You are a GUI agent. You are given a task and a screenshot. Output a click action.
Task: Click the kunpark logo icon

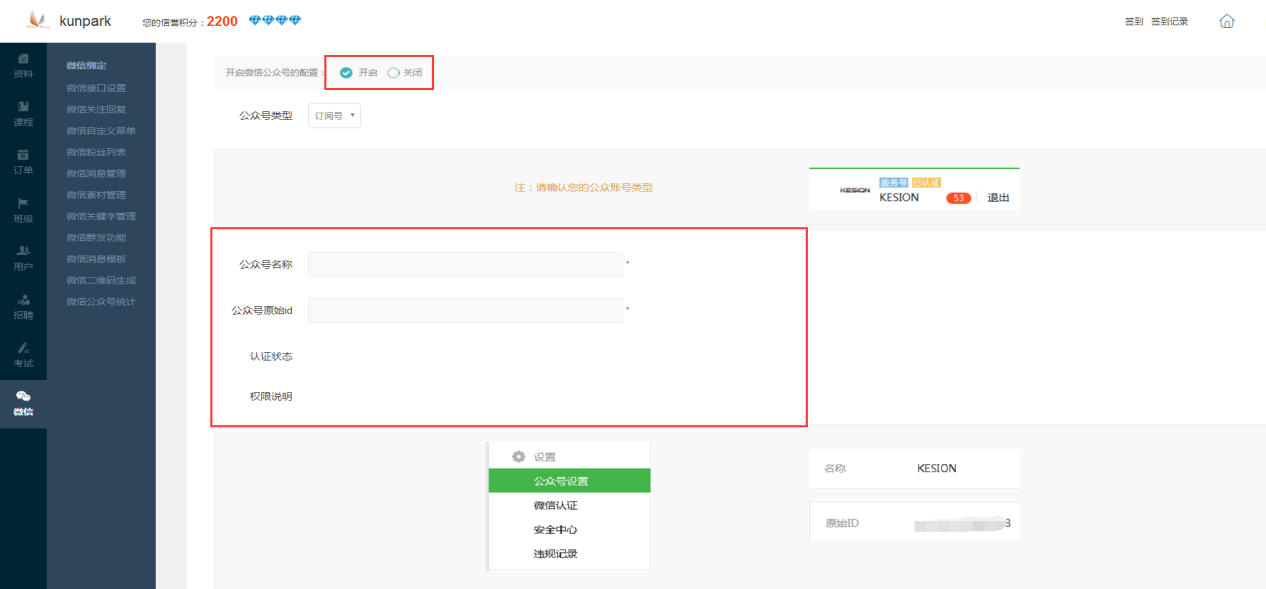point(37,20)
